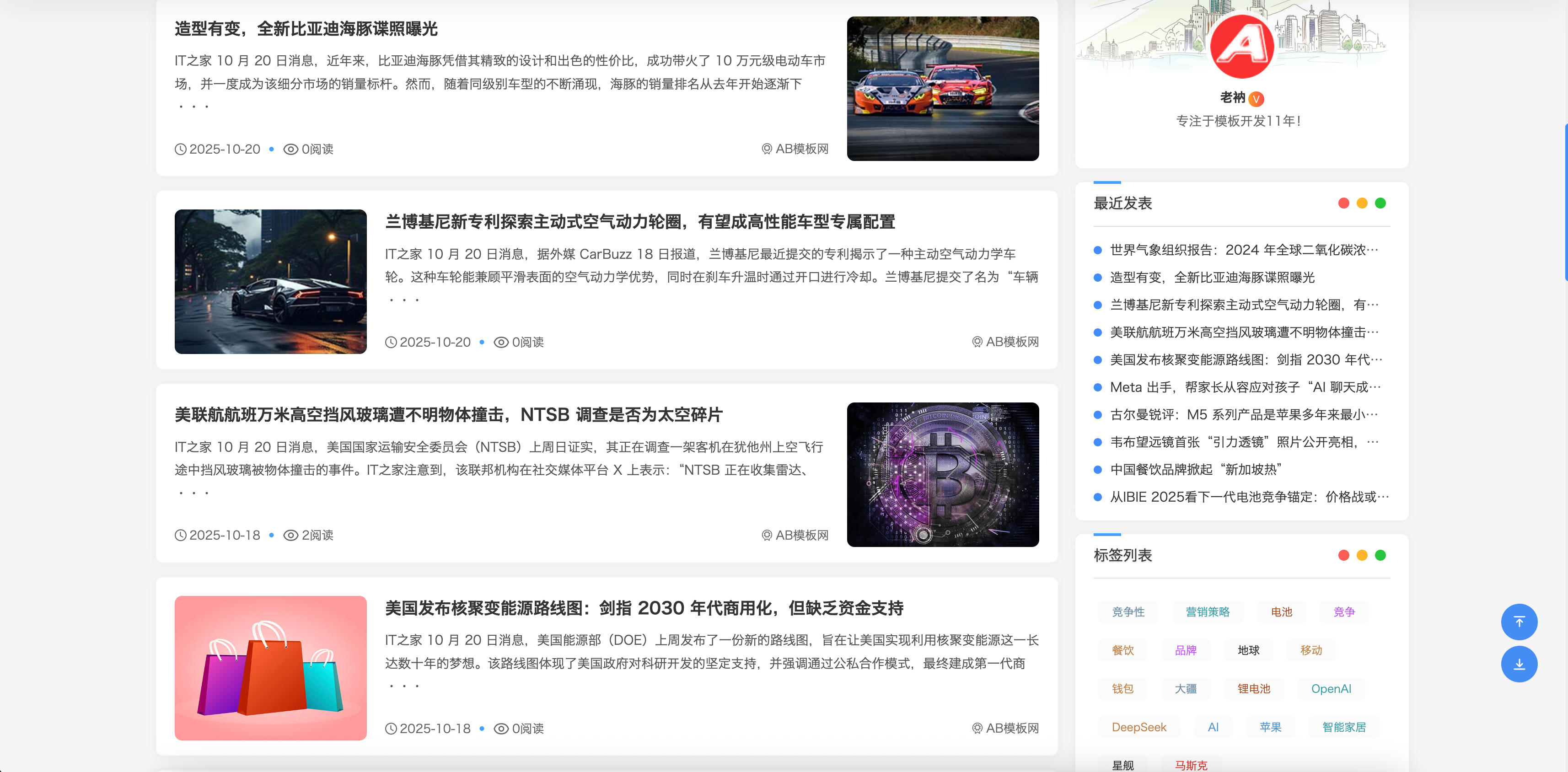Screen dimensions: 1568x772
Task: Open the Lamborghini patent article title
Action: click(640, 222)
